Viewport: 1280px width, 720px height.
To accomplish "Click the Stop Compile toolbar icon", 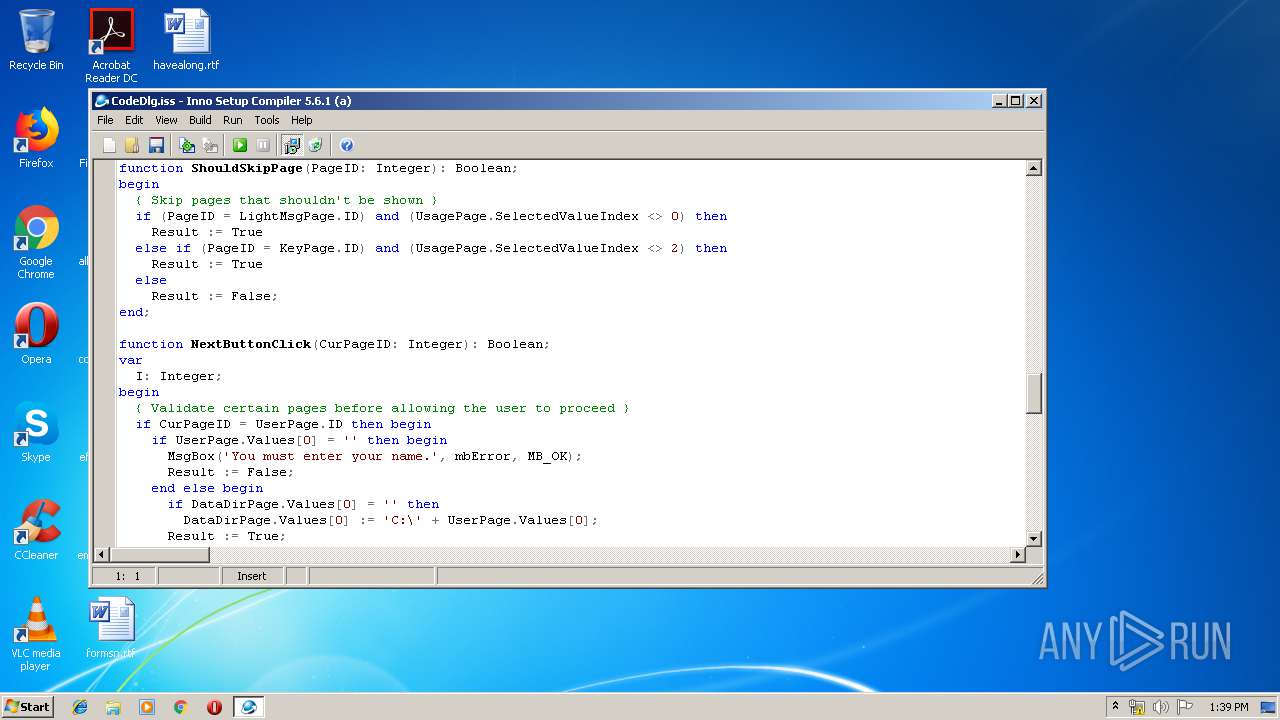I will tap(210, 145).
